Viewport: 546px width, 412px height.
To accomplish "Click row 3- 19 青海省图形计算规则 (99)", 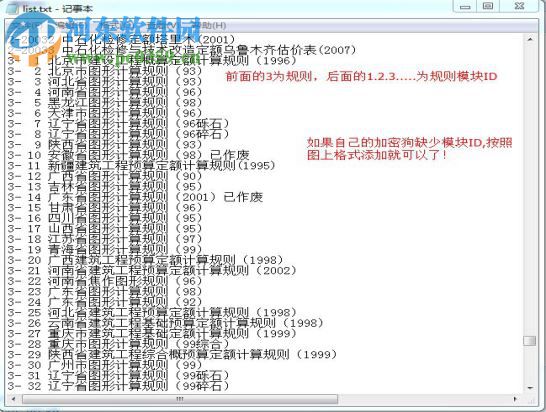I will (105, 250).
